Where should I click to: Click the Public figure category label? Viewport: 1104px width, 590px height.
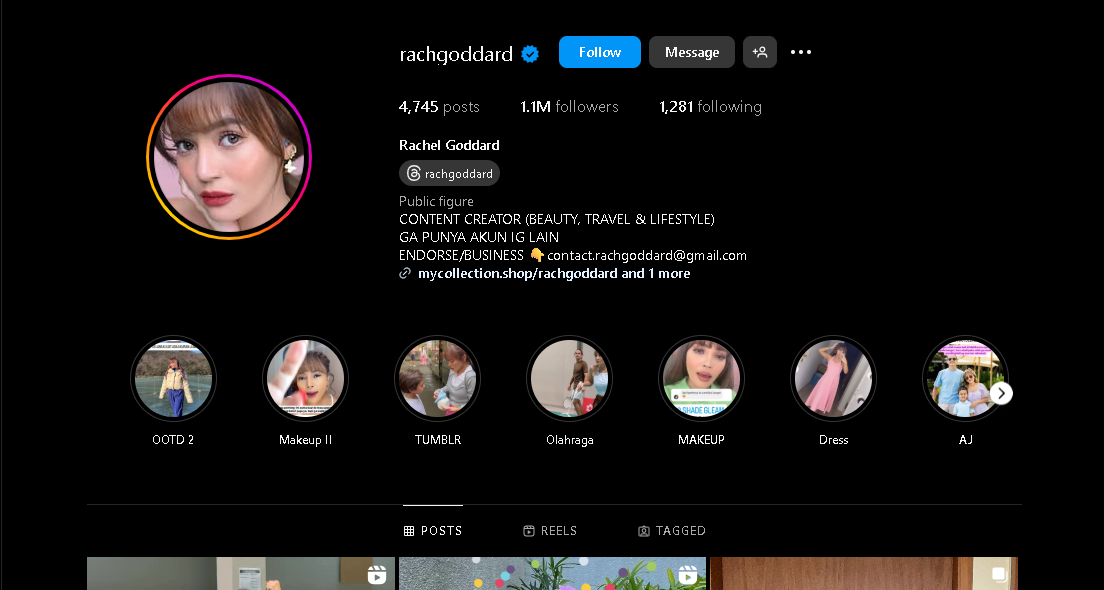[x=437, y=201]
